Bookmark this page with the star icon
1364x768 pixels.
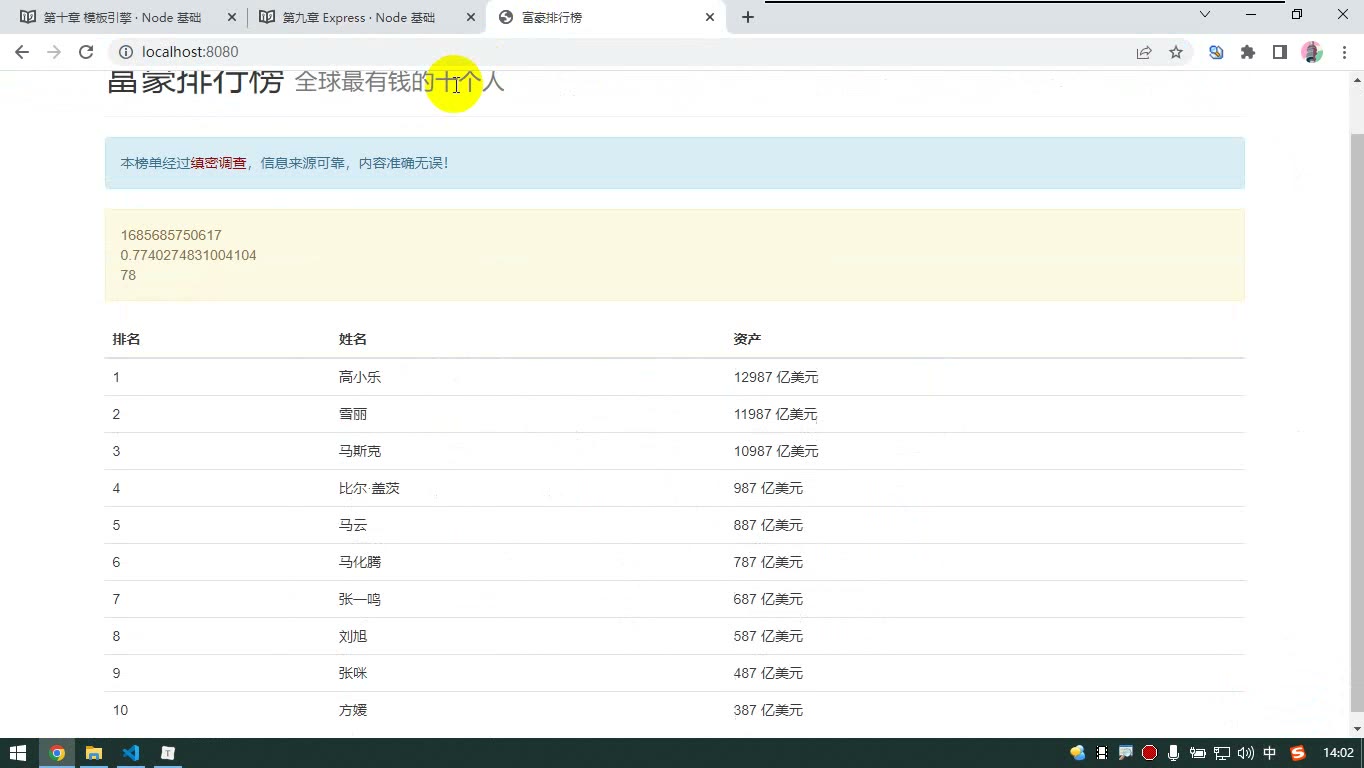[x=1176, y=52]
